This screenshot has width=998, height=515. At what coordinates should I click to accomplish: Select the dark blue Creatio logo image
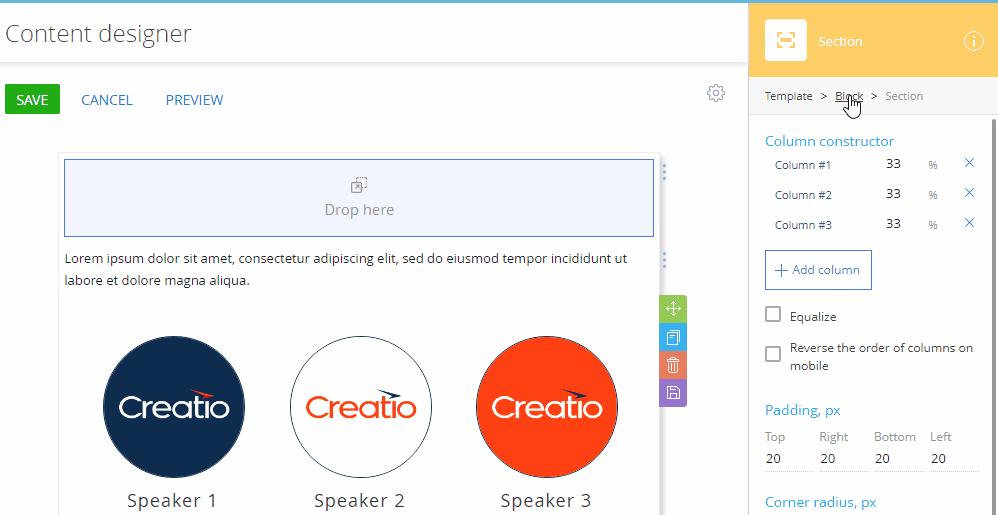tap(174, 407)
